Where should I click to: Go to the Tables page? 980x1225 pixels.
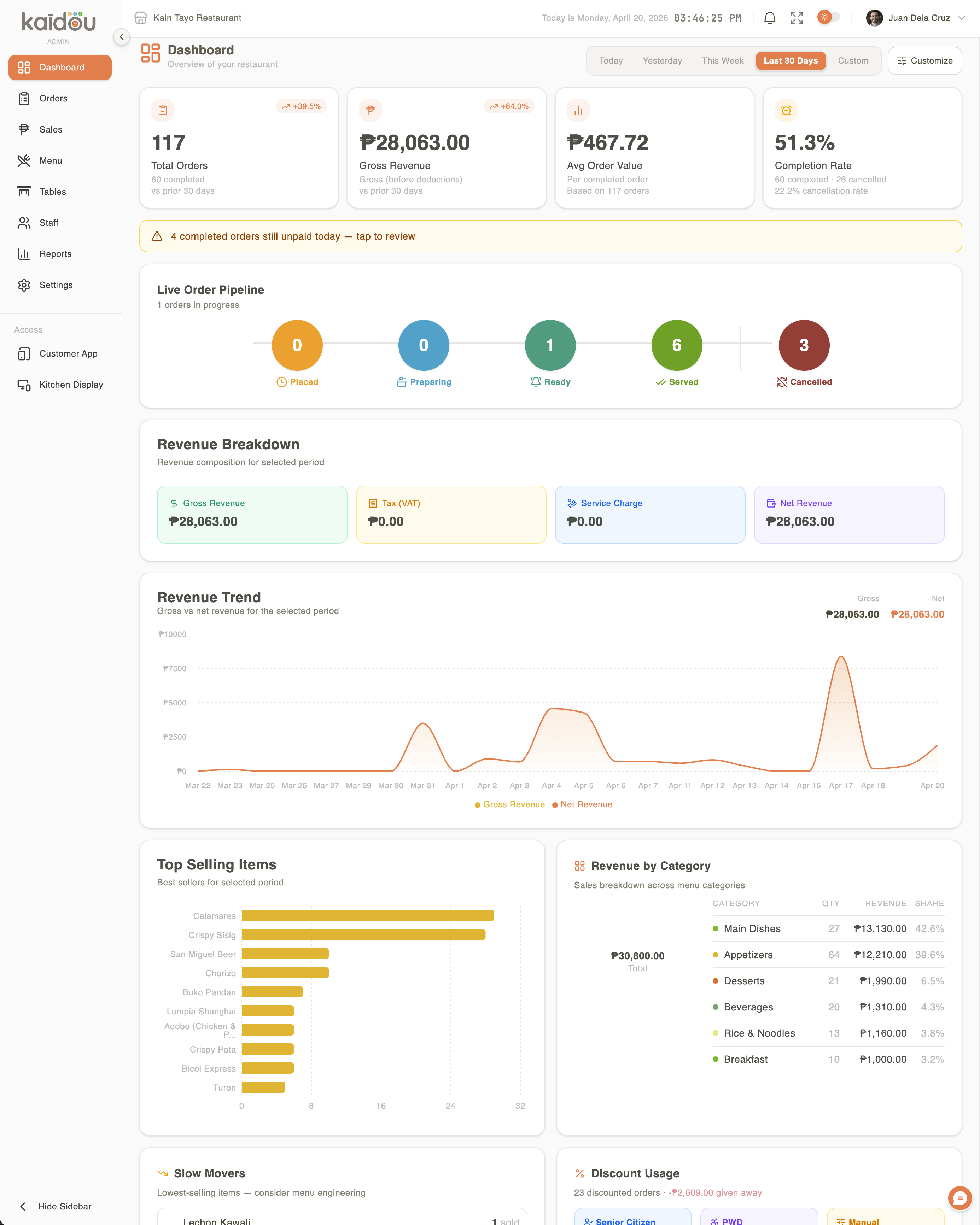click(52, 192)
